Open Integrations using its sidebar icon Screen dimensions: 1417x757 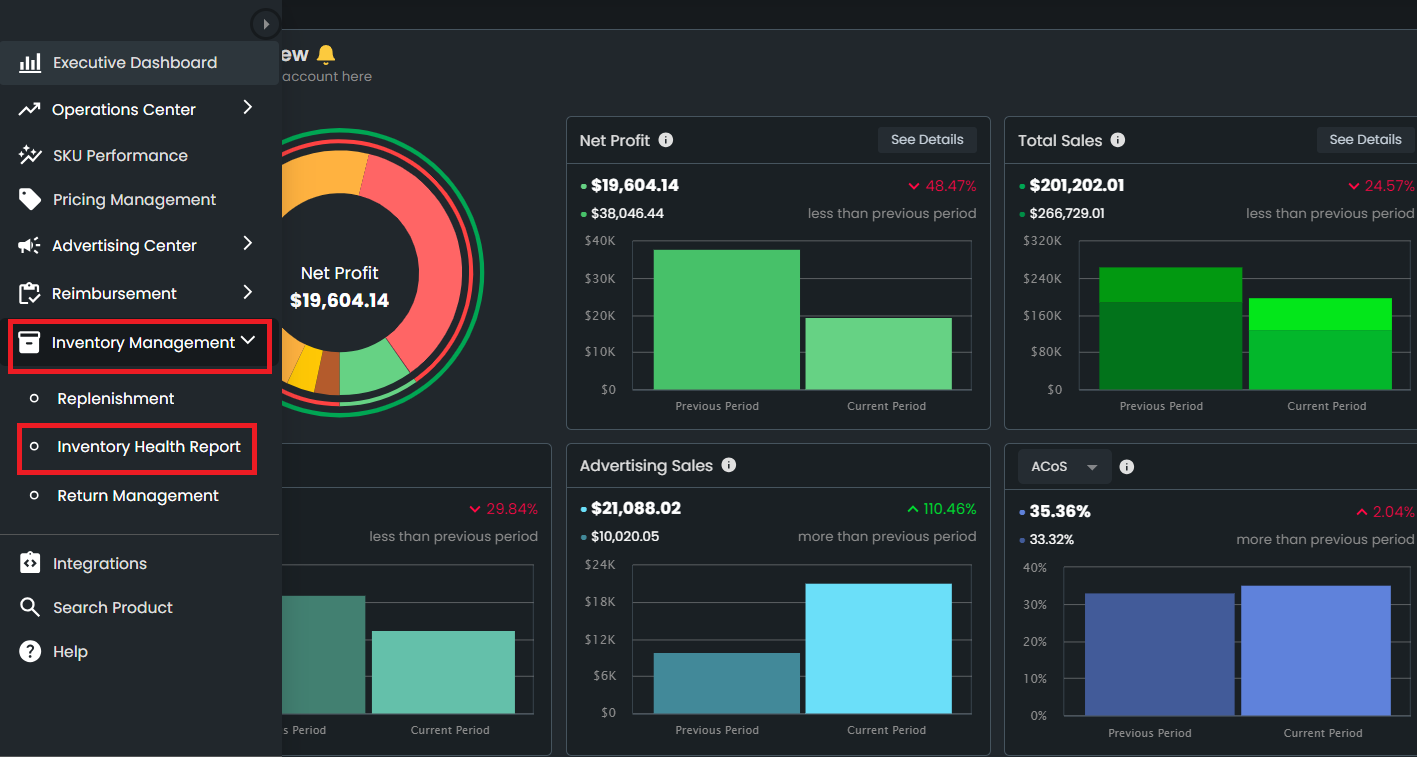click(x=29, y=563)
